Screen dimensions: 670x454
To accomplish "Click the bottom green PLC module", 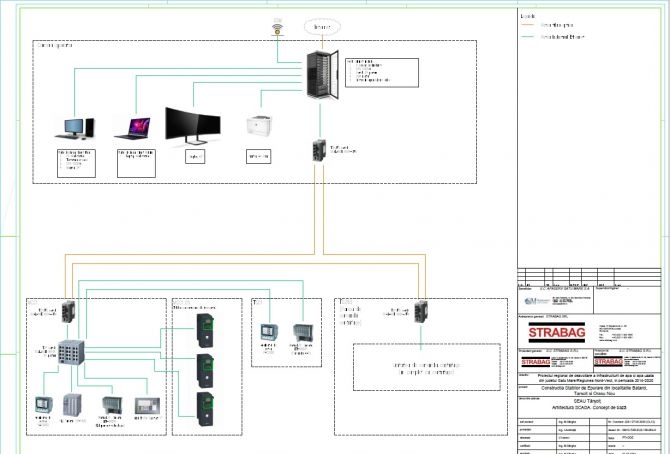I will (204, 408).
